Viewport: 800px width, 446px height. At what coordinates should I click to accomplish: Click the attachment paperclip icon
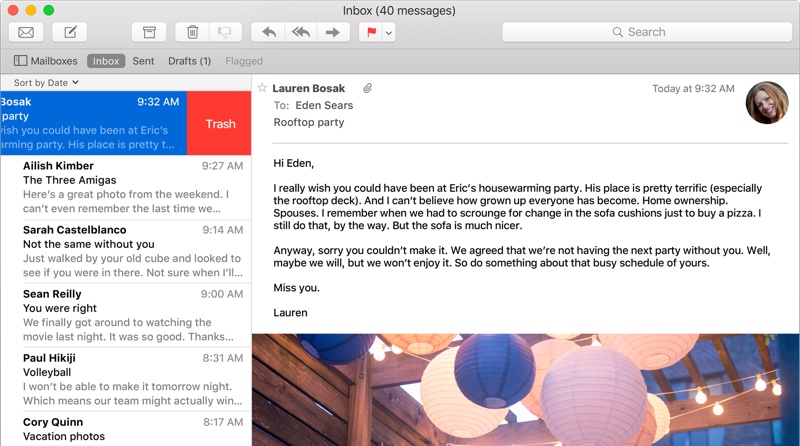367,88
